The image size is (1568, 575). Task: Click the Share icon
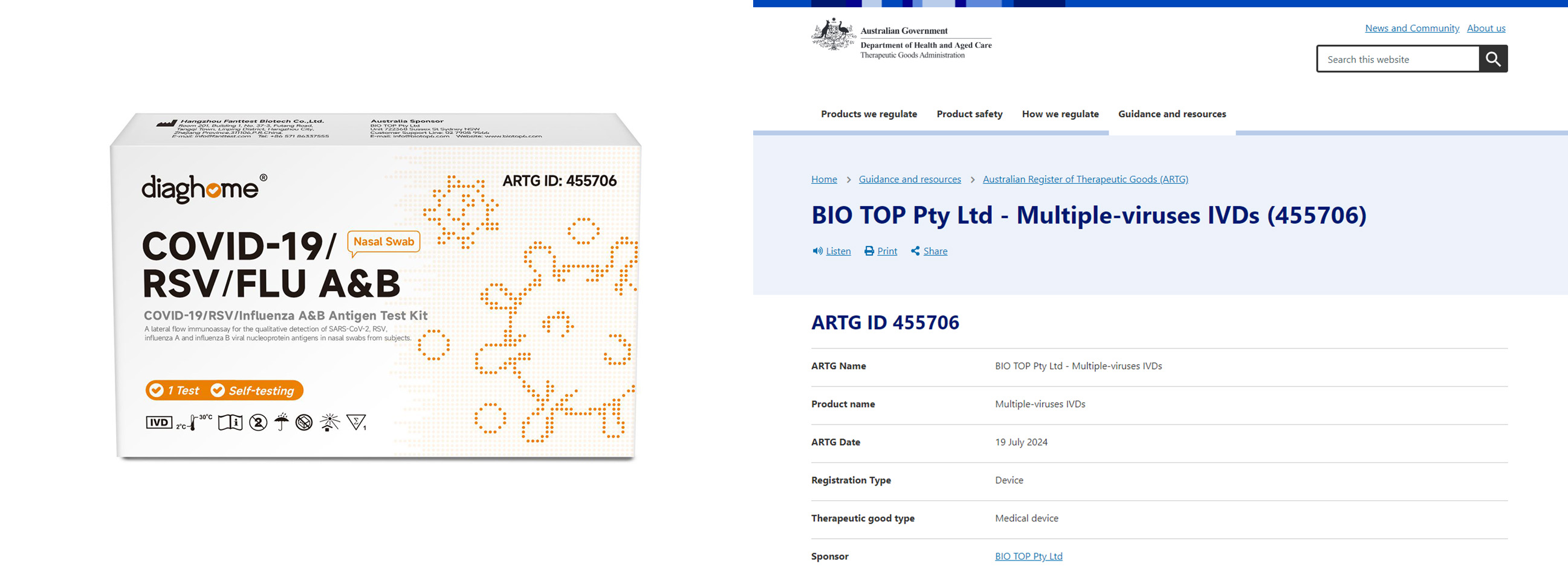(915, 251)
